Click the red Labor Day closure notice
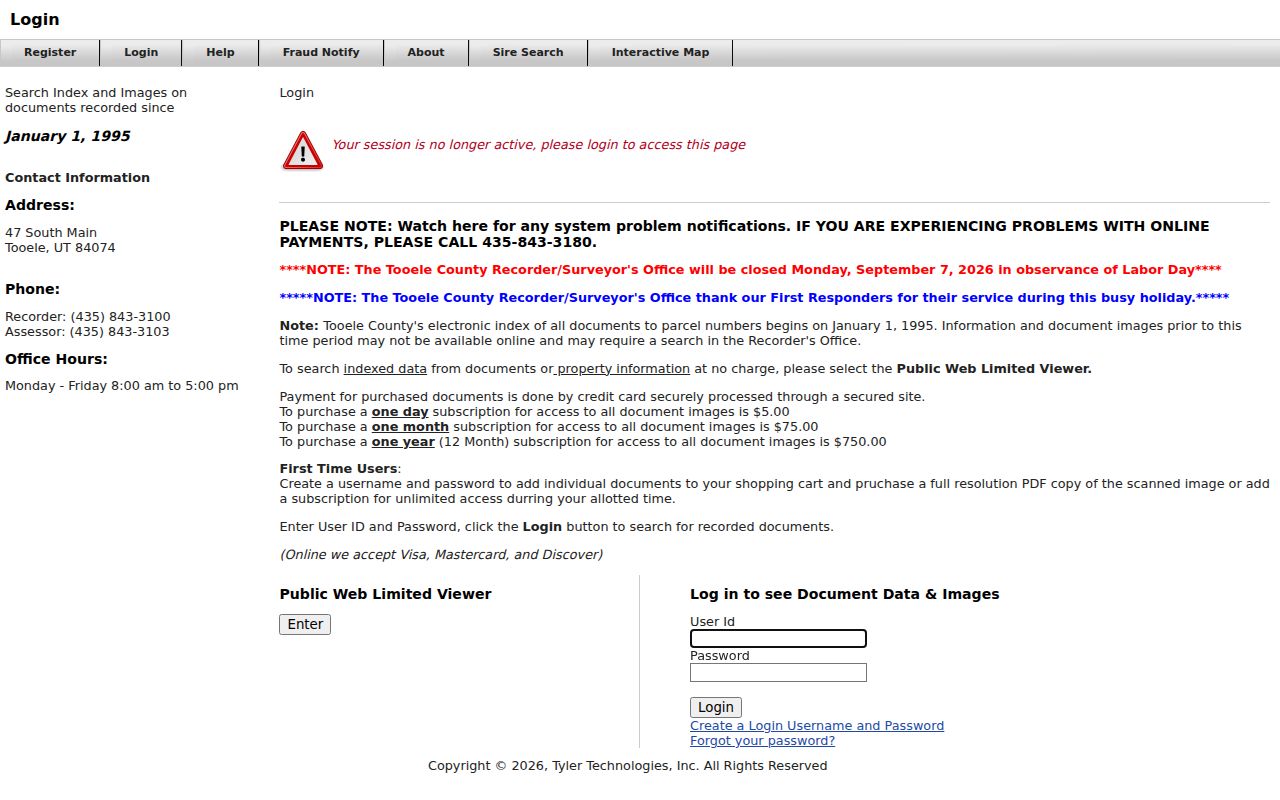1280x800 pixels. 750,270
